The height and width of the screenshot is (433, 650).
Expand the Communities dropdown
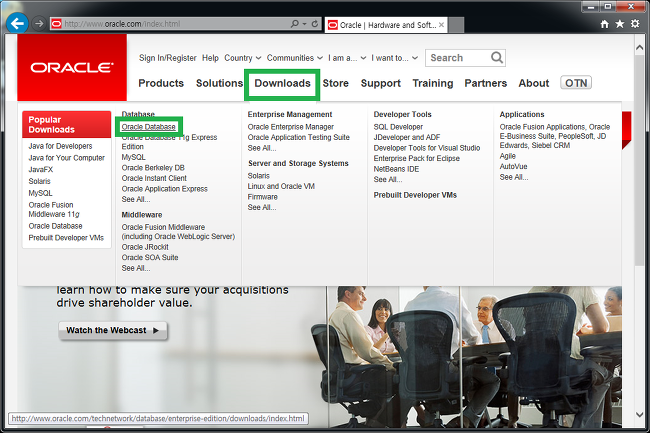point(294,58)
